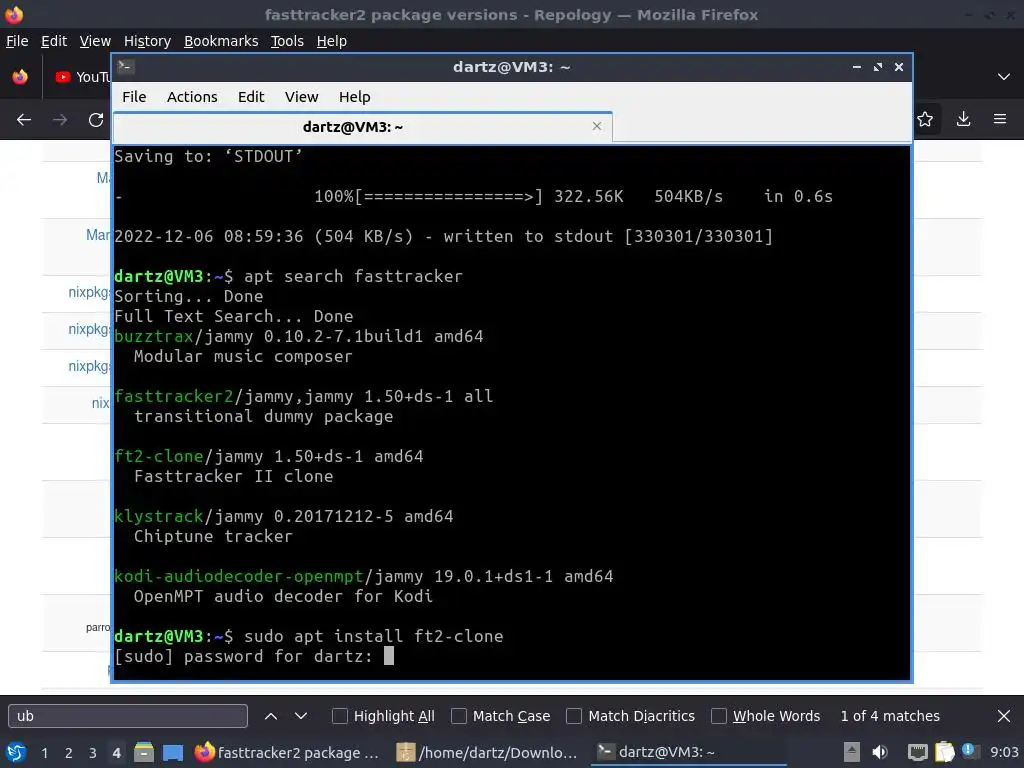Enable Whole Words checkbox
Image resolution: width=1024 pixels, height=768 pixels.
[x=718, y=716]
